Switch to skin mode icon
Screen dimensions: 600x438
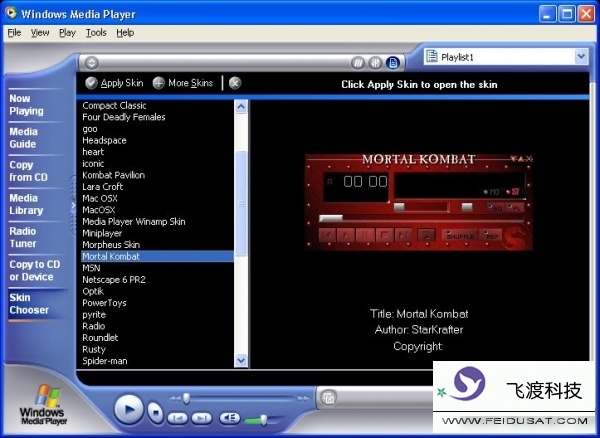[x=328, y=398]
